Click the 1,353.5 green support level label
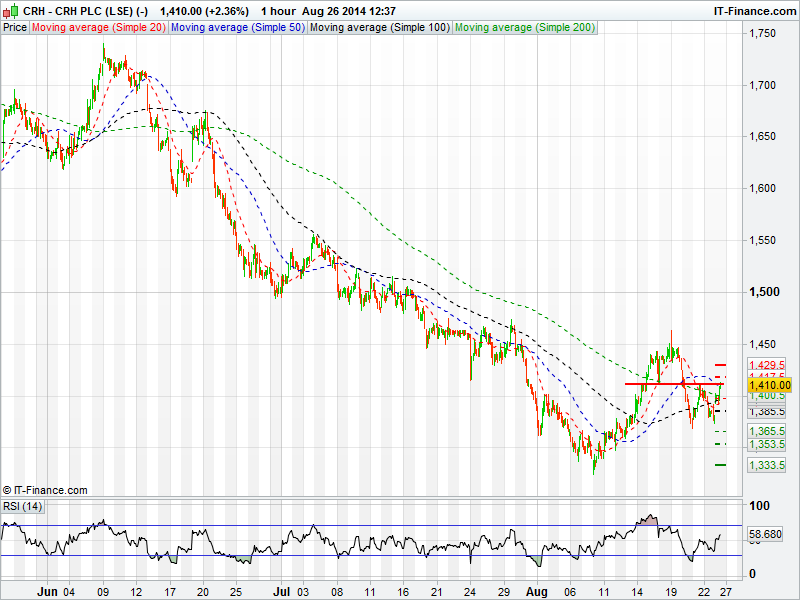Viewport: 800px width, 600px height. pyautogui.click(x=768, y=444)
